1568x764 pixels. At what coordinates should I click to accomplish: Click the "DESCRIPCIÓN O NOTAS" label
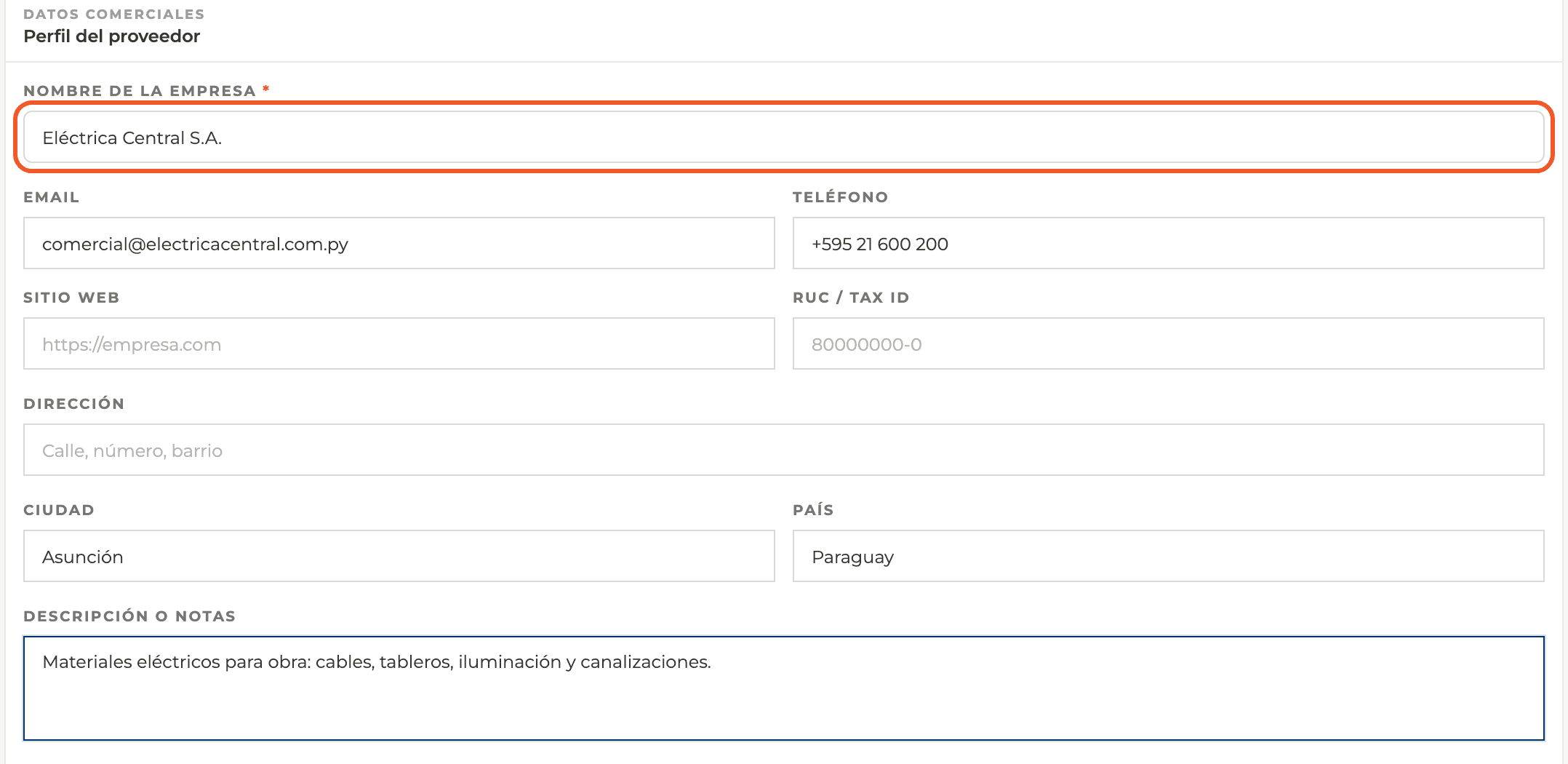[x=129, y=616]
